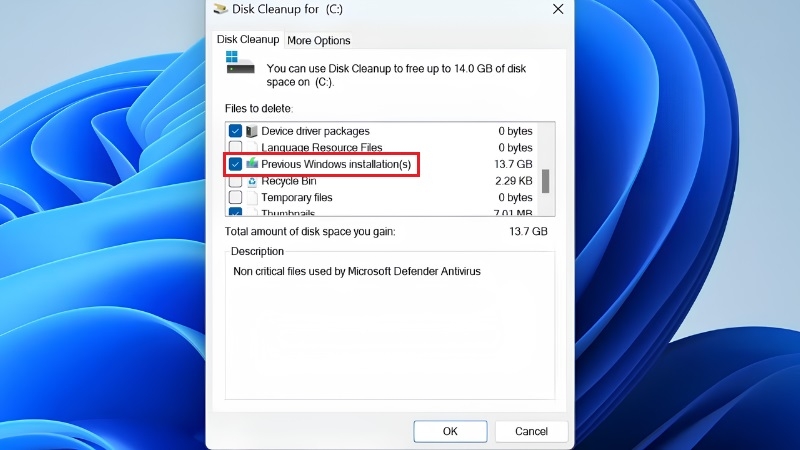Click the Temporary files page icon
This screenshot has width=800, height=450.
click(x=252, y=197)
